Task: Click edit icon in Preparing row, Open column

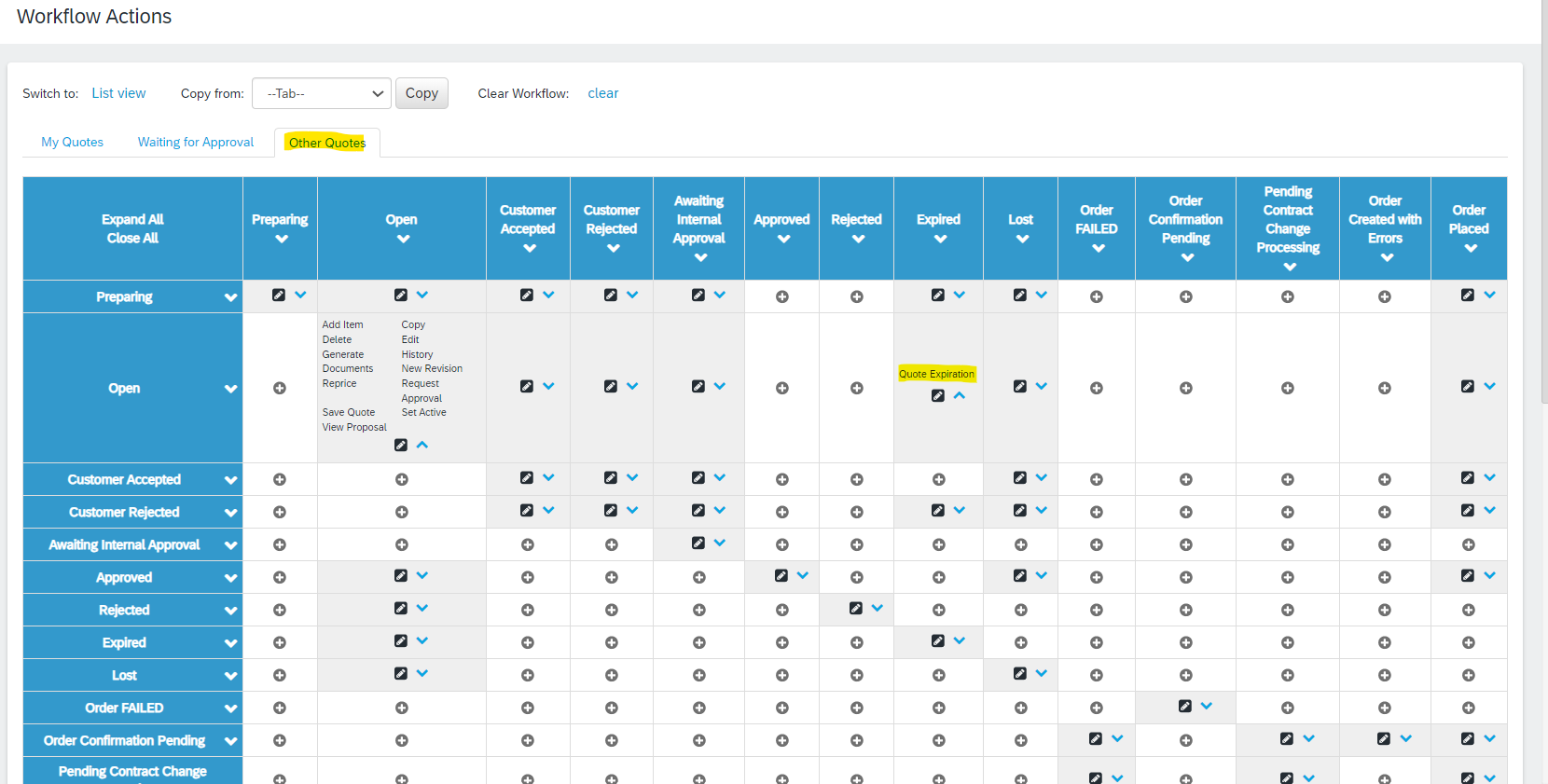Action: [x=400, y=295]
